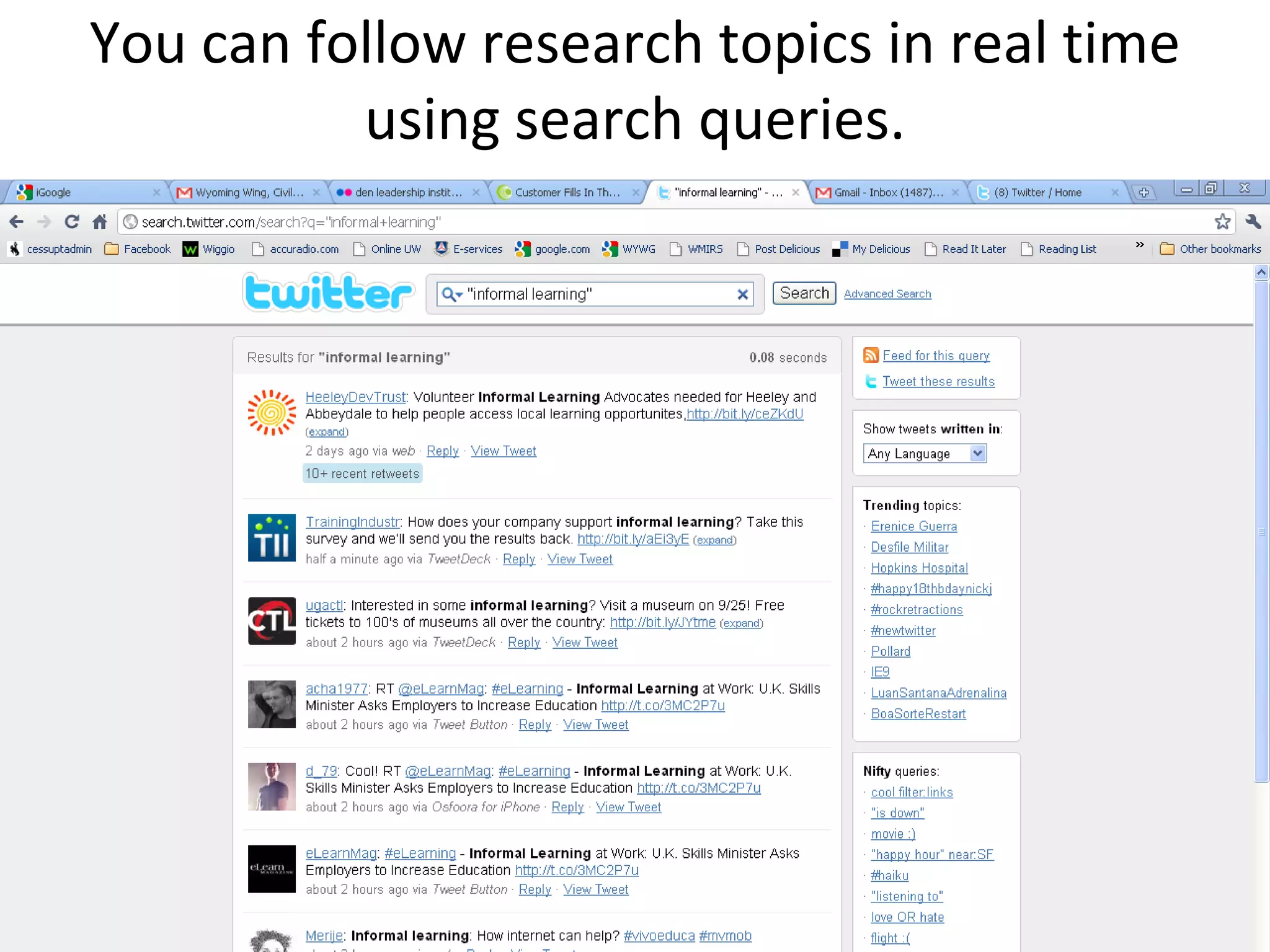Open eLearnMag's black avatar

coord(272,869)
